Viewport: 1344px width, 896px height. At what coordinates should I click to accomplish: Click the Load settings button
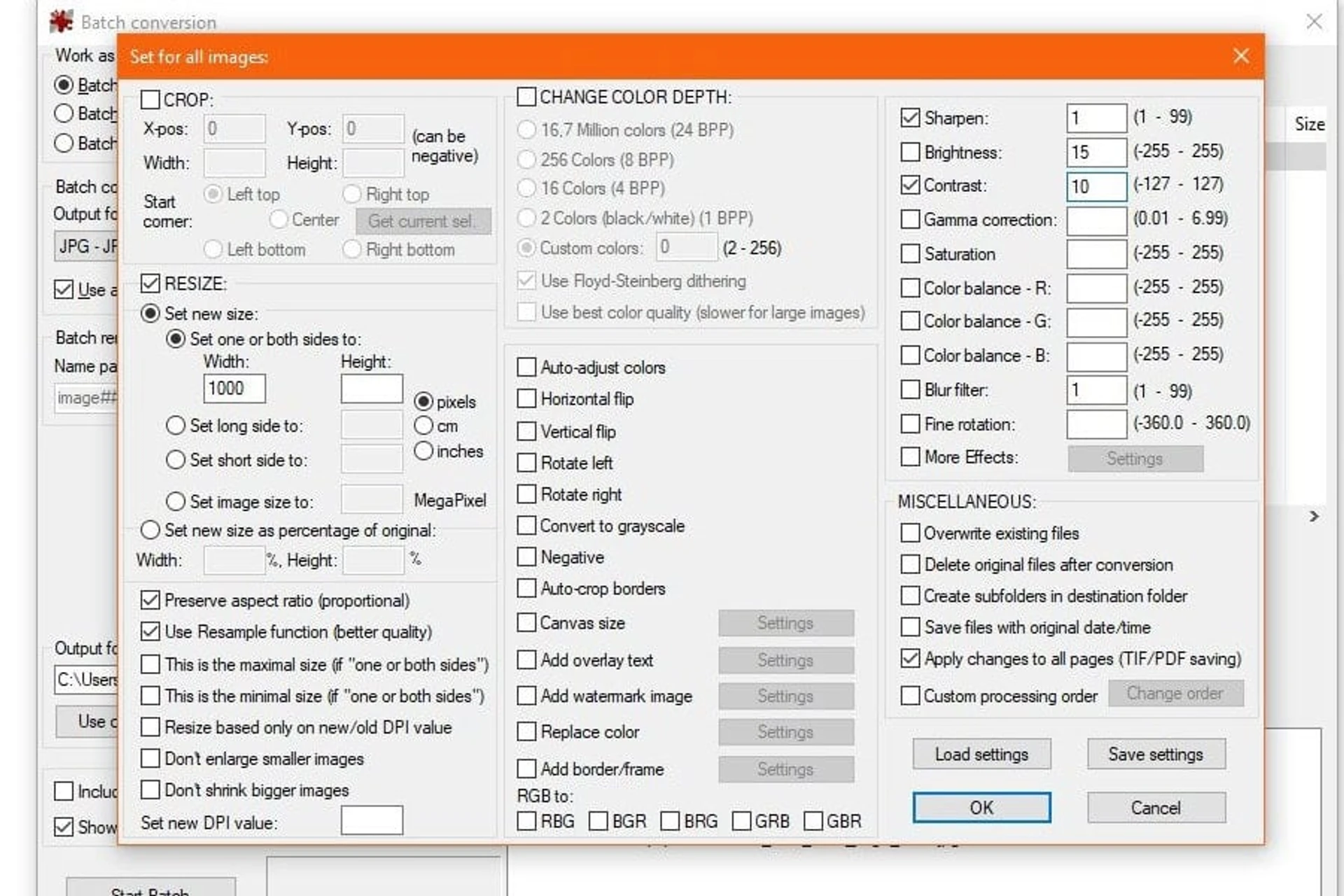pos(981,754)
